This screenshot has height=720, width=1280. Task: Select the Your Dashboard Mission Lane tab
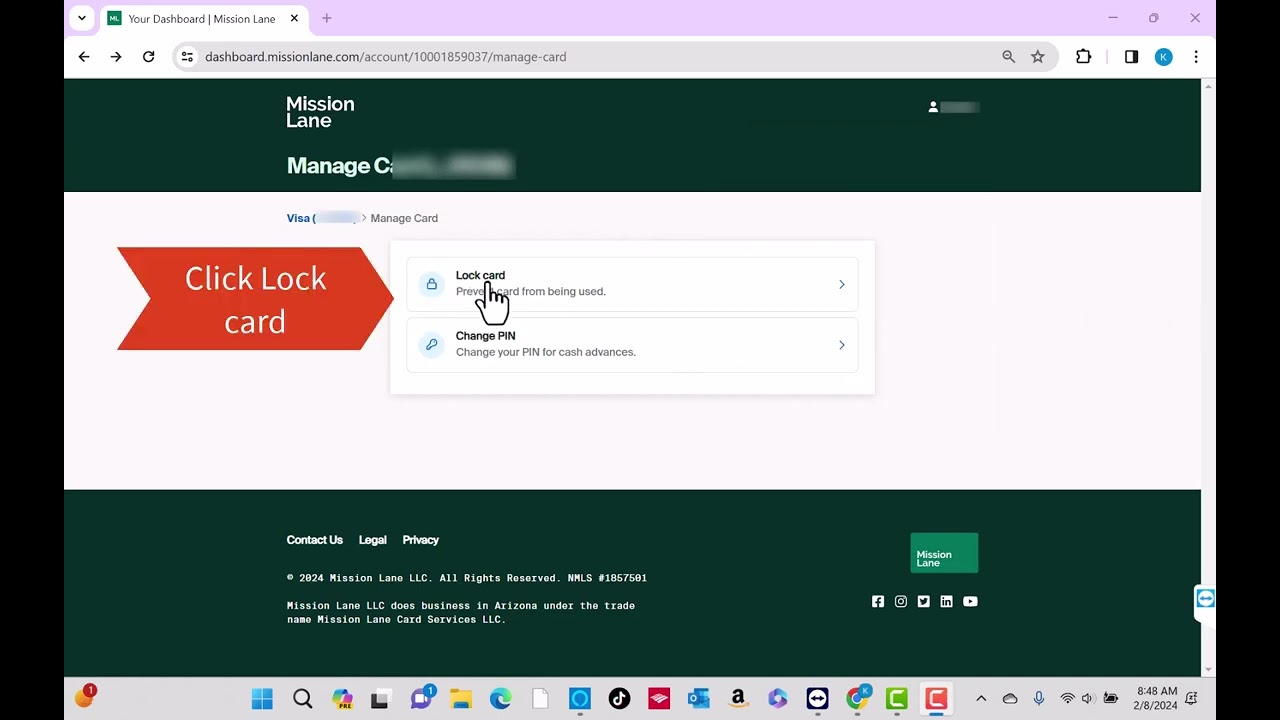click(x=205, y=19)
